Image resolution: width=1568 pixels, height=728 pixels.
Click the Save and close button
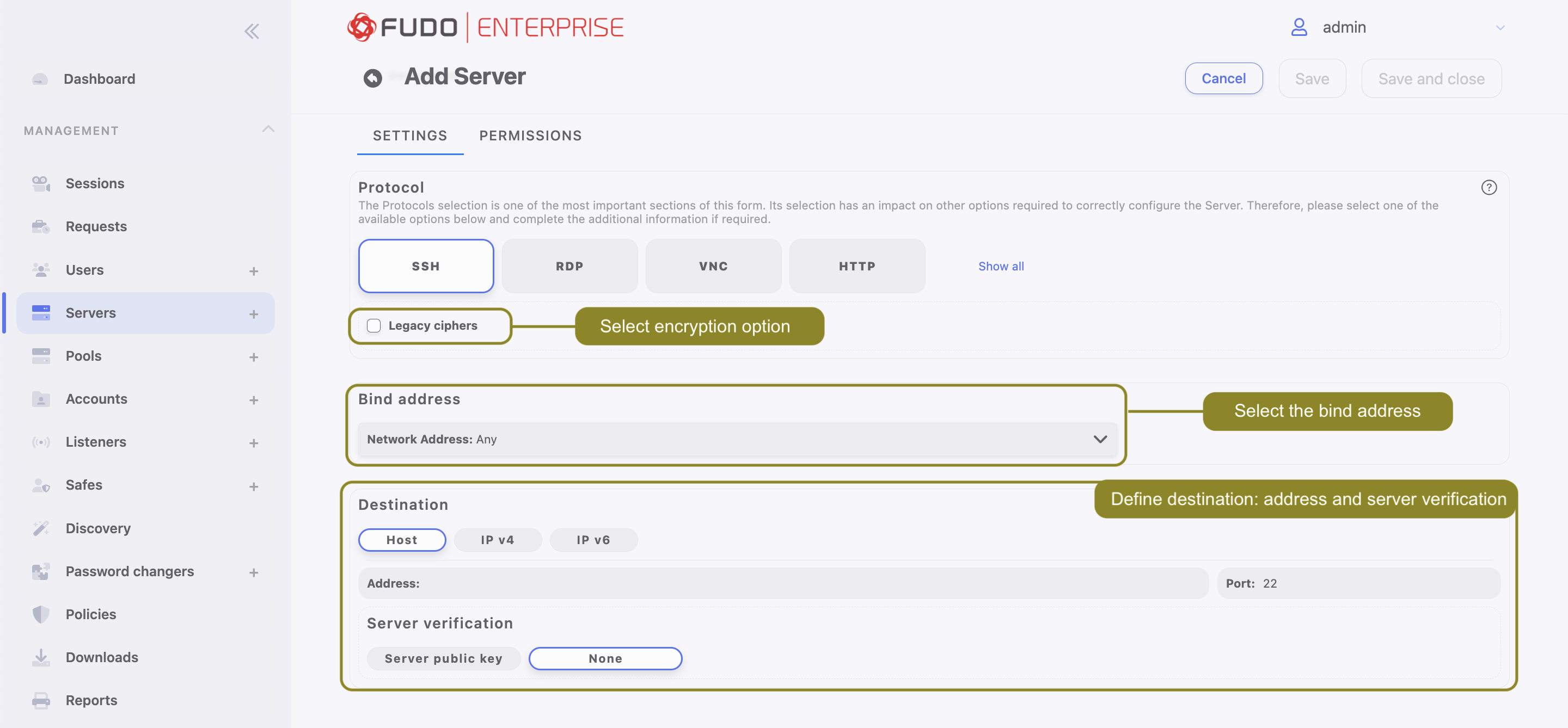pyautogui.click(x=1431, y=78)
